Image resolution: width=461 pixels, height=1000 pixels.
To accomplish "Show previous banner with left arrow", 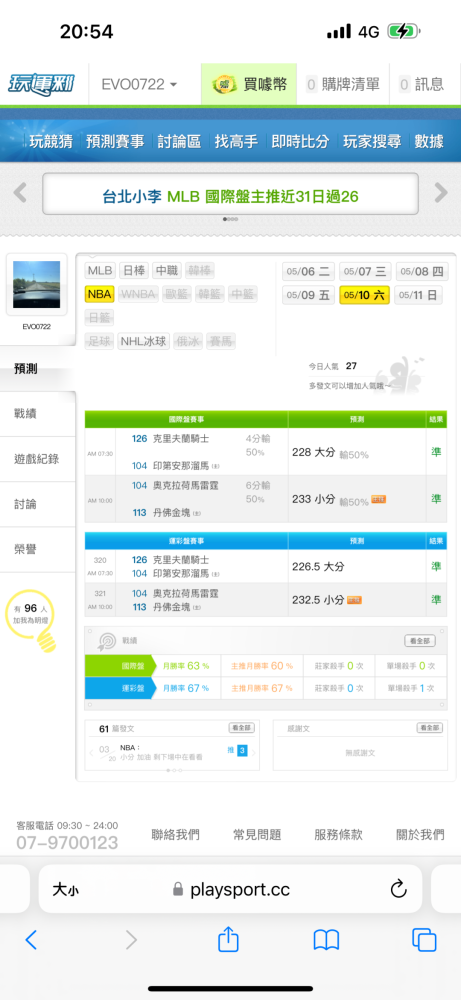I will click(20, 193).
